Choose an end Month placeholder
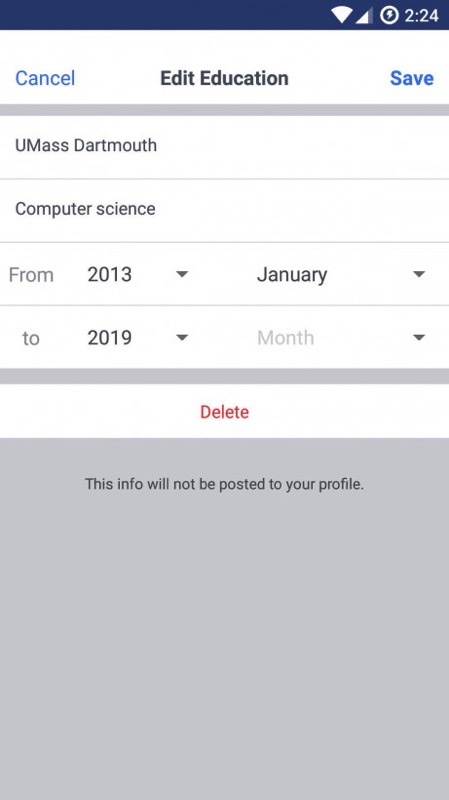449x800 pixels. point(285,338)
